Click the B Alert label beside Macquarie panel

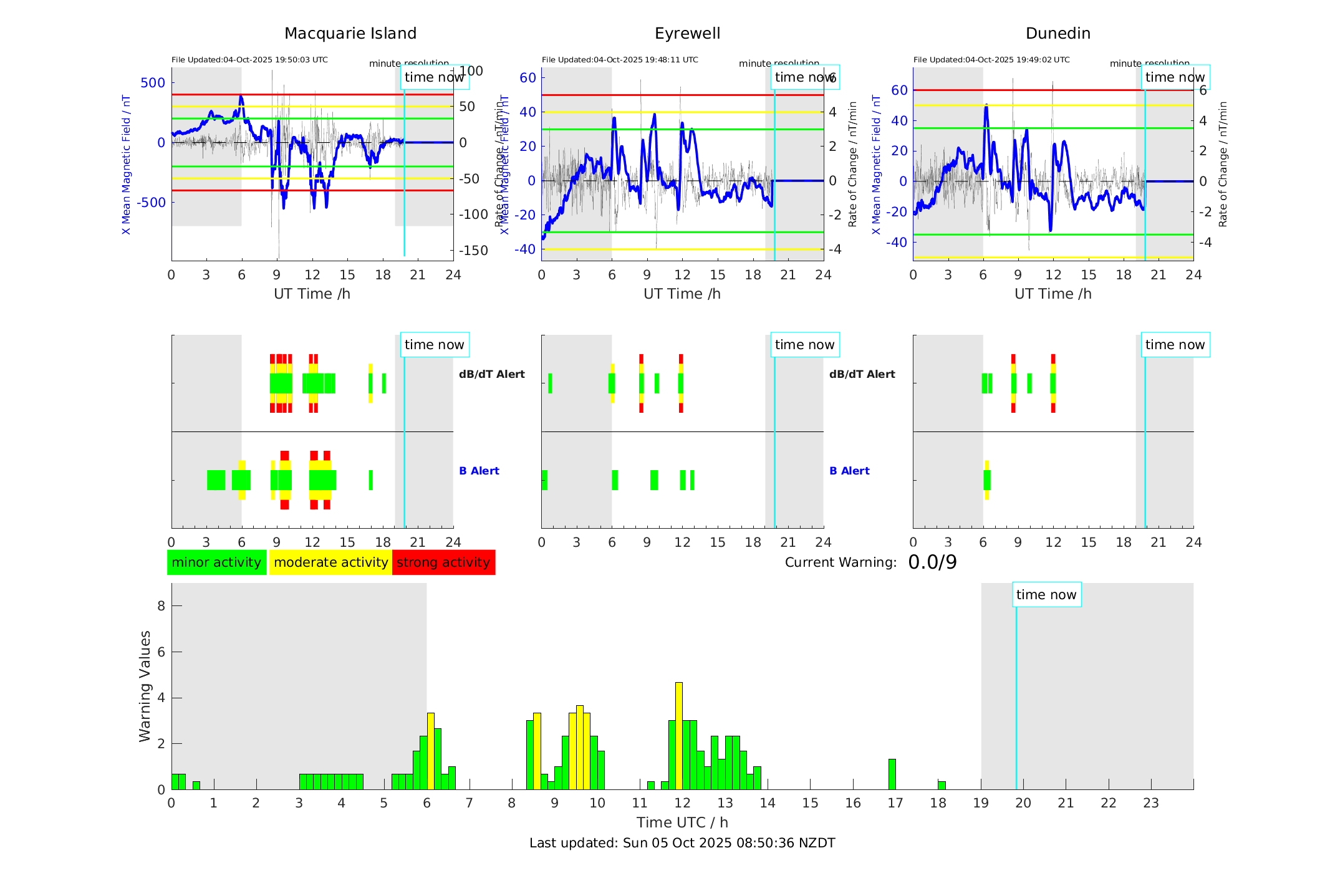click(479, 471)
